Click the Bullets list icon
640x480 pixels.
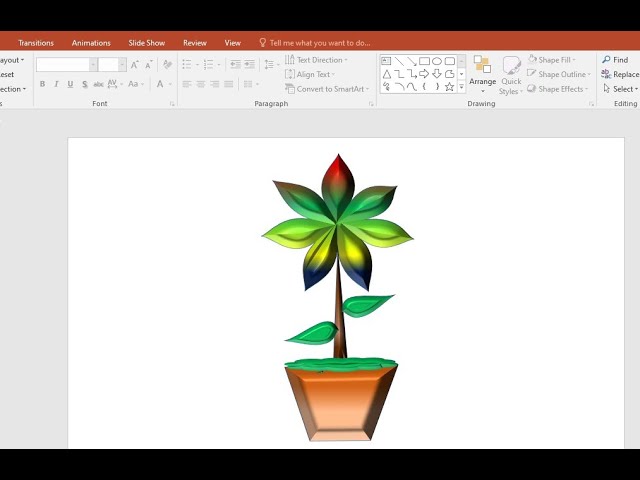tap(187, 64)
